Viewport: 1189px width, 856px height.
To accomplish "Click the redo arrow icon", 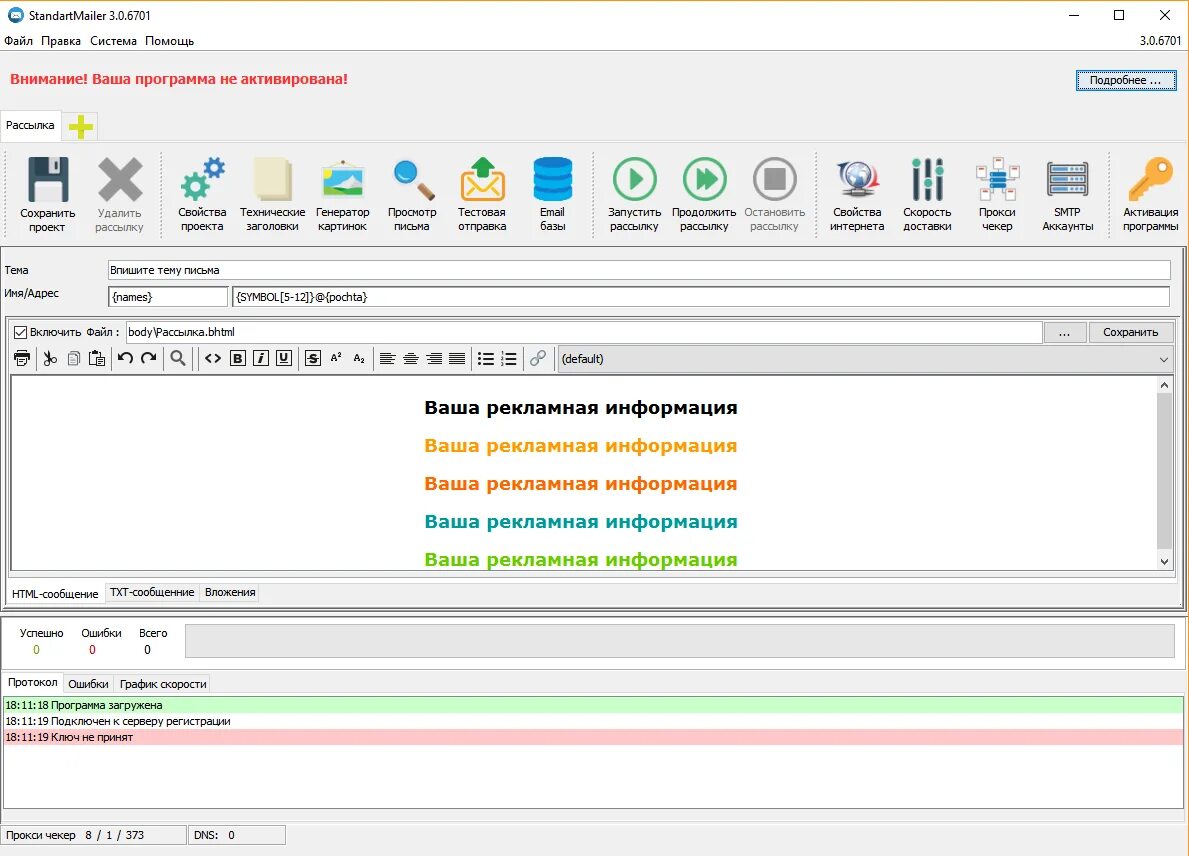I will tap(149, 358).
